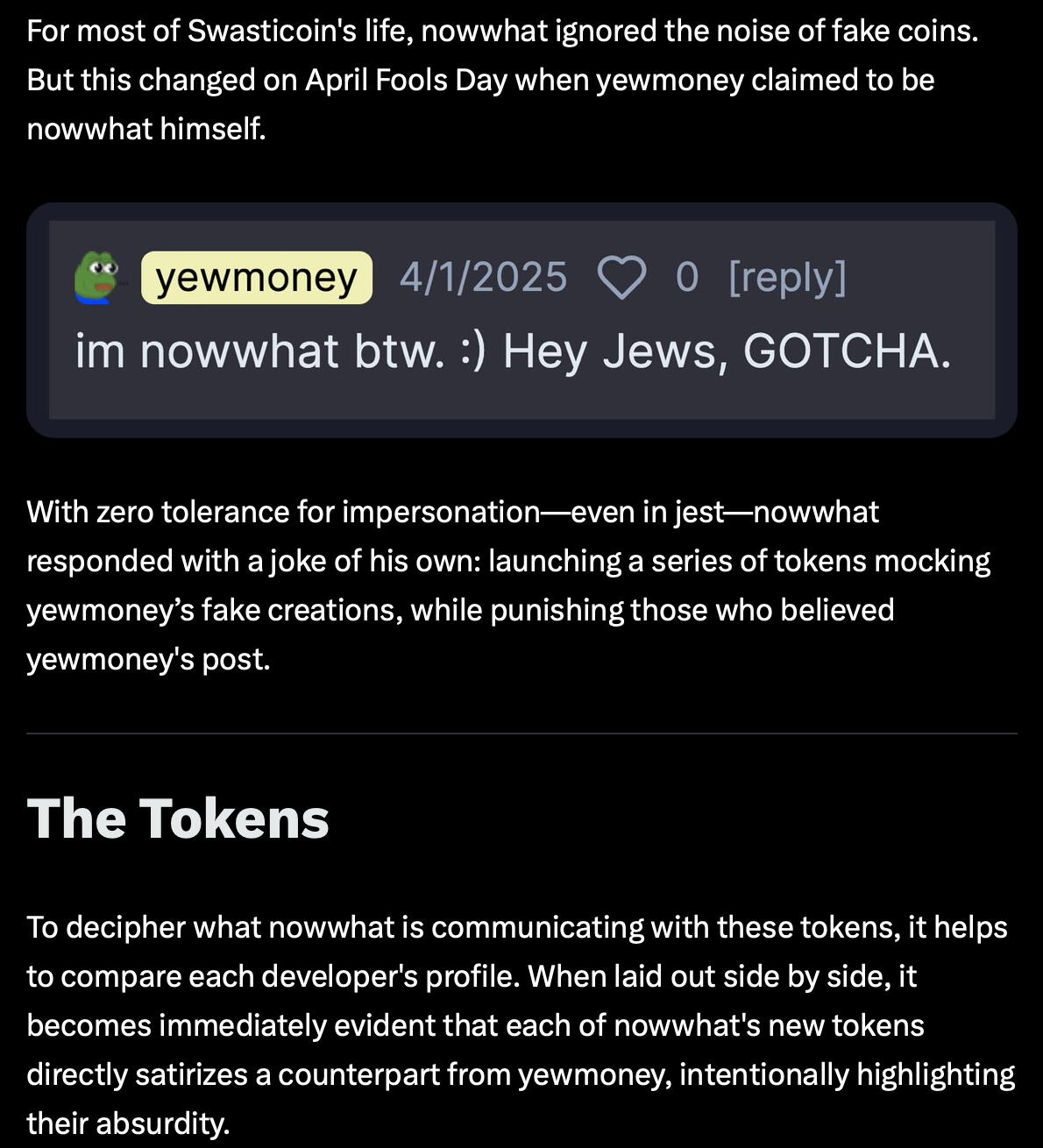Click the 4/1/2025 post date
This screenshot has width=1043, height=1148.
click(x=483, y=278)
